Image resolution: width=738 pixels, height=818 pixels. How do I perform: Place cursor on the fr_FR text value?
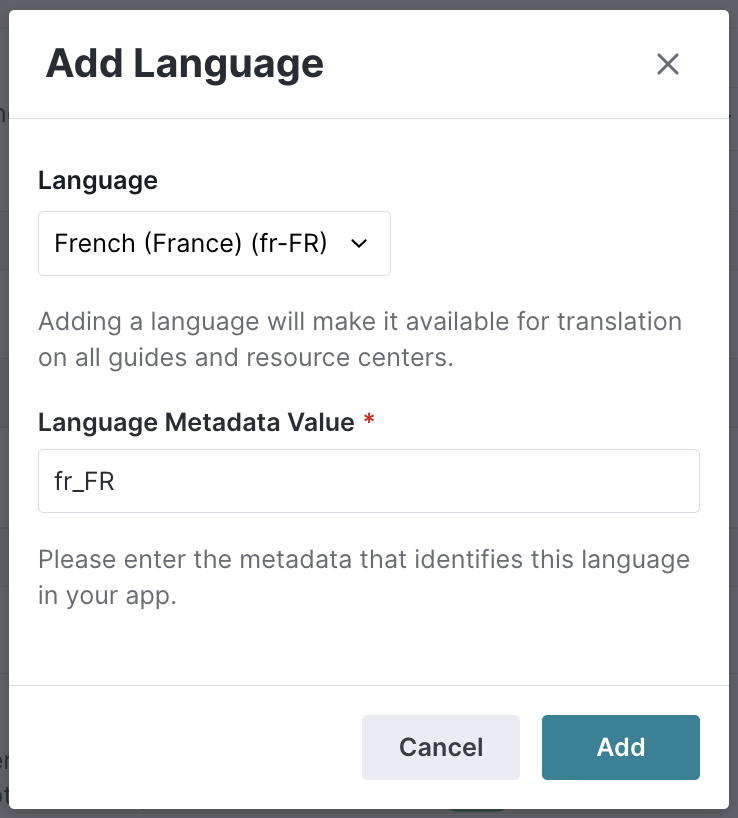point(84,481)
